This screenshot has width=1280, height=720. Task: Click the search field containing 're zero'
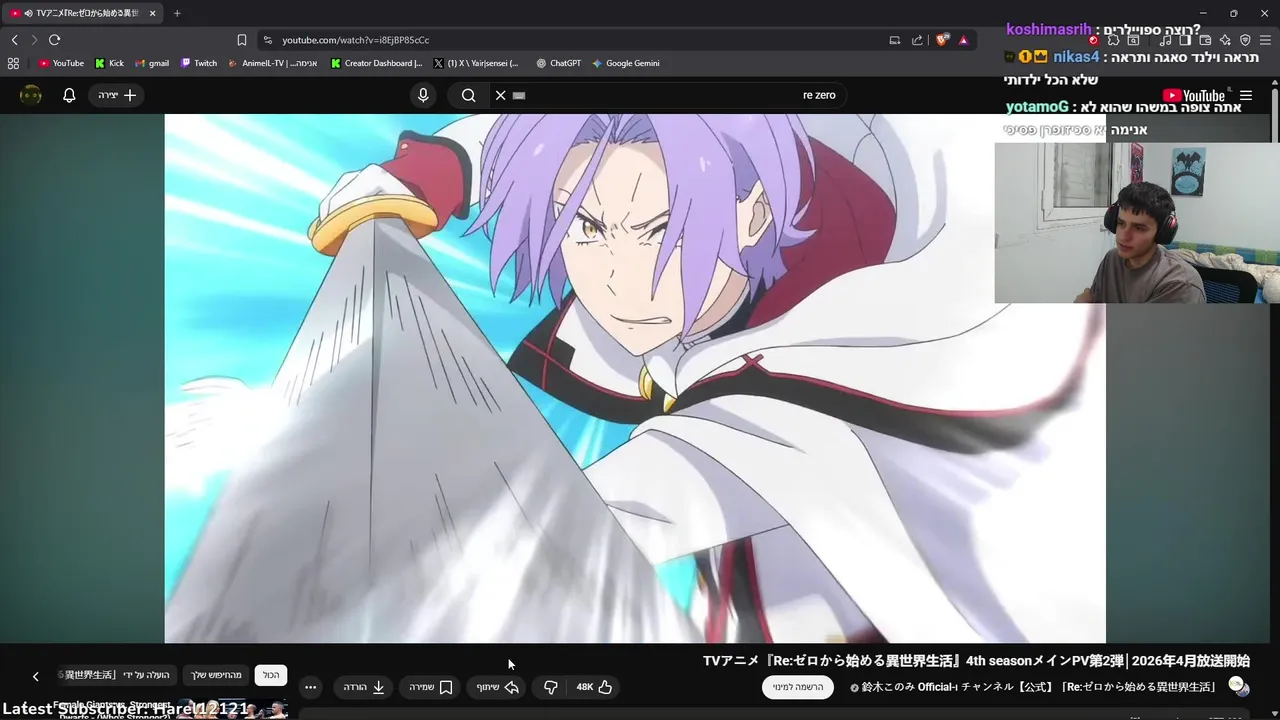670,95
